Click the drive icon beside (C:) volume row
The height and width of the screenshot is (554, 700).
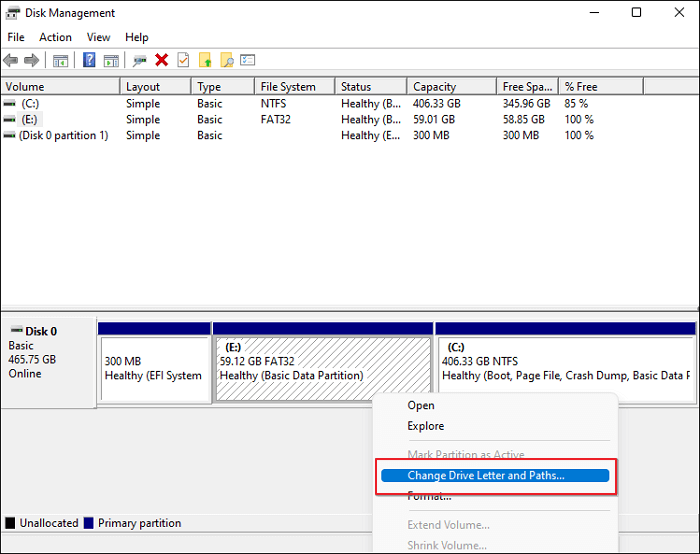9,104
